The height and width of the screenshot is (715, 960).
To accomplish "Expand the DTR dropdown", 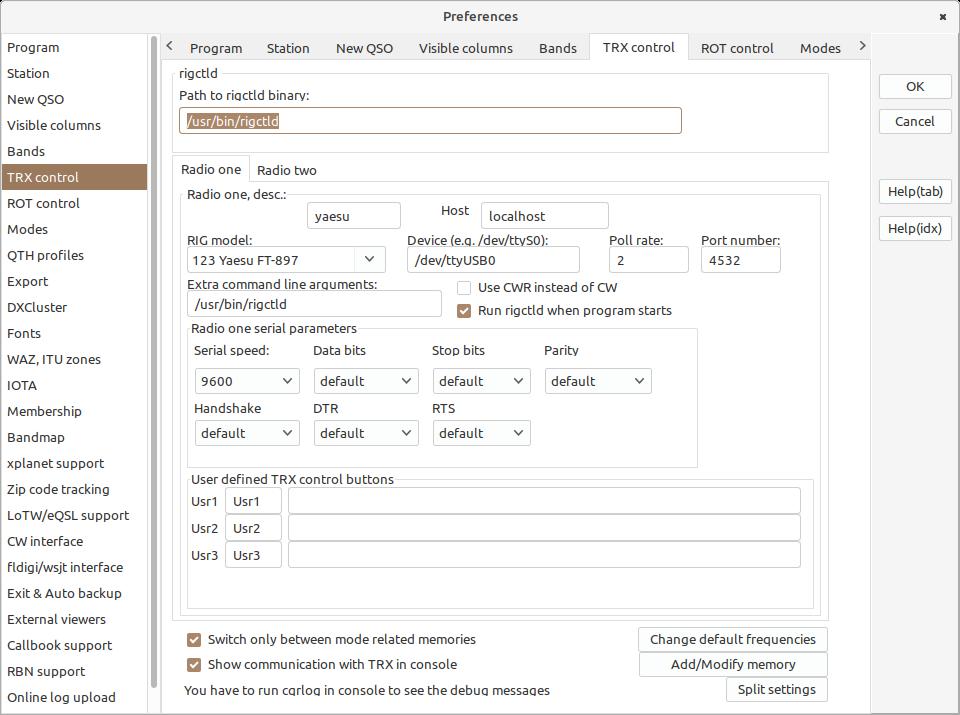I will tap(366, 433).
